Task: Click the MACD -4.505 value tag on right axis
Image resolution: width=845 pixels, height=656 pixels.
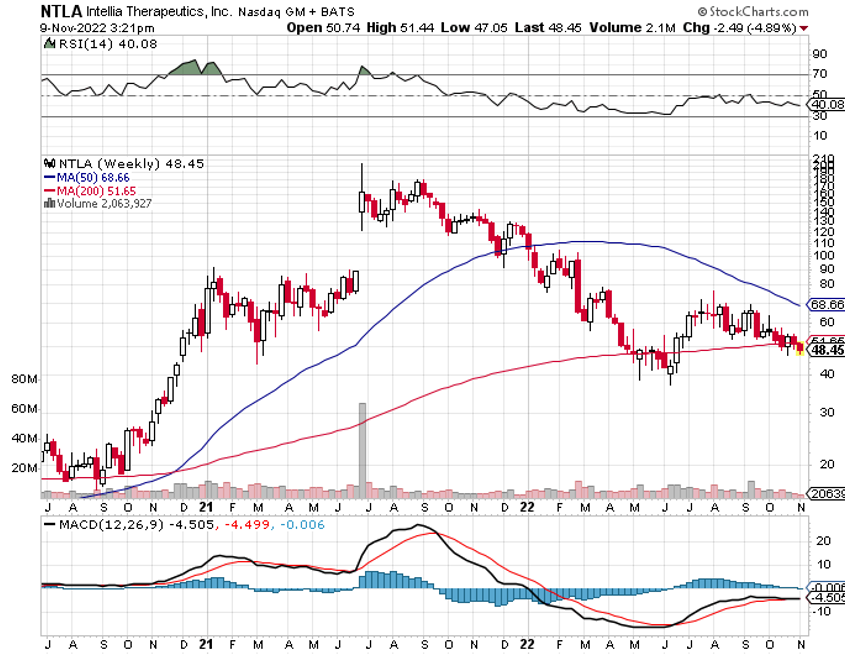Action: point(824,598)
